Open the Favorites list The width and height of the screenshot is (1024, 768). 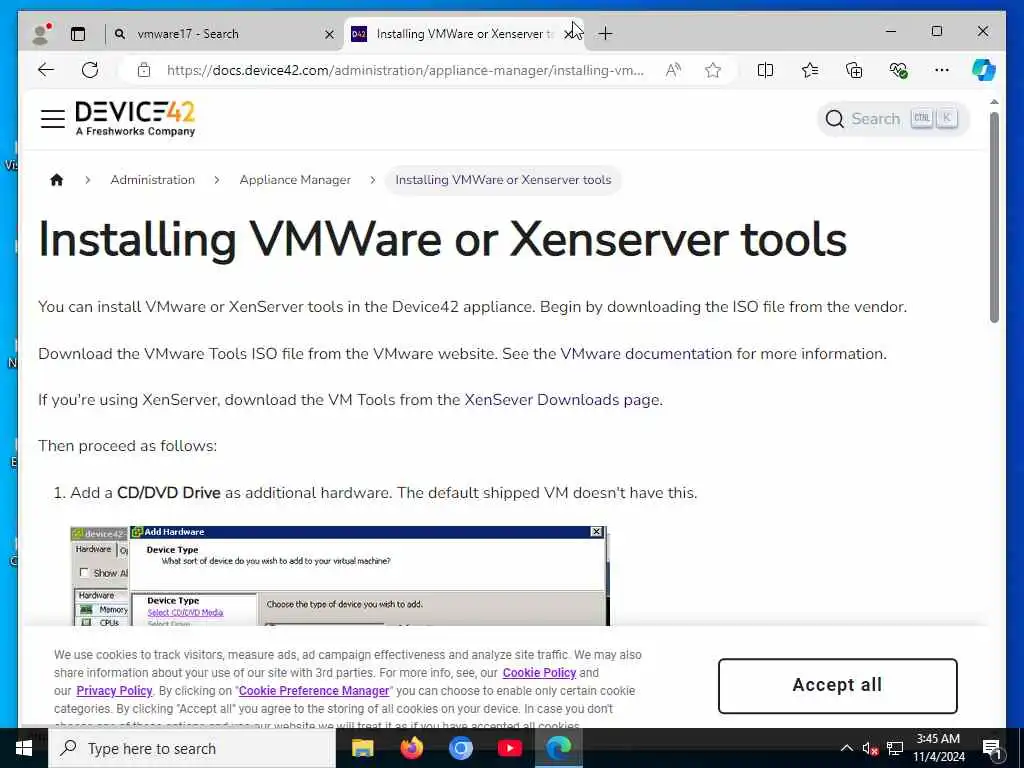pyautogui.click(x=810, y=70)
